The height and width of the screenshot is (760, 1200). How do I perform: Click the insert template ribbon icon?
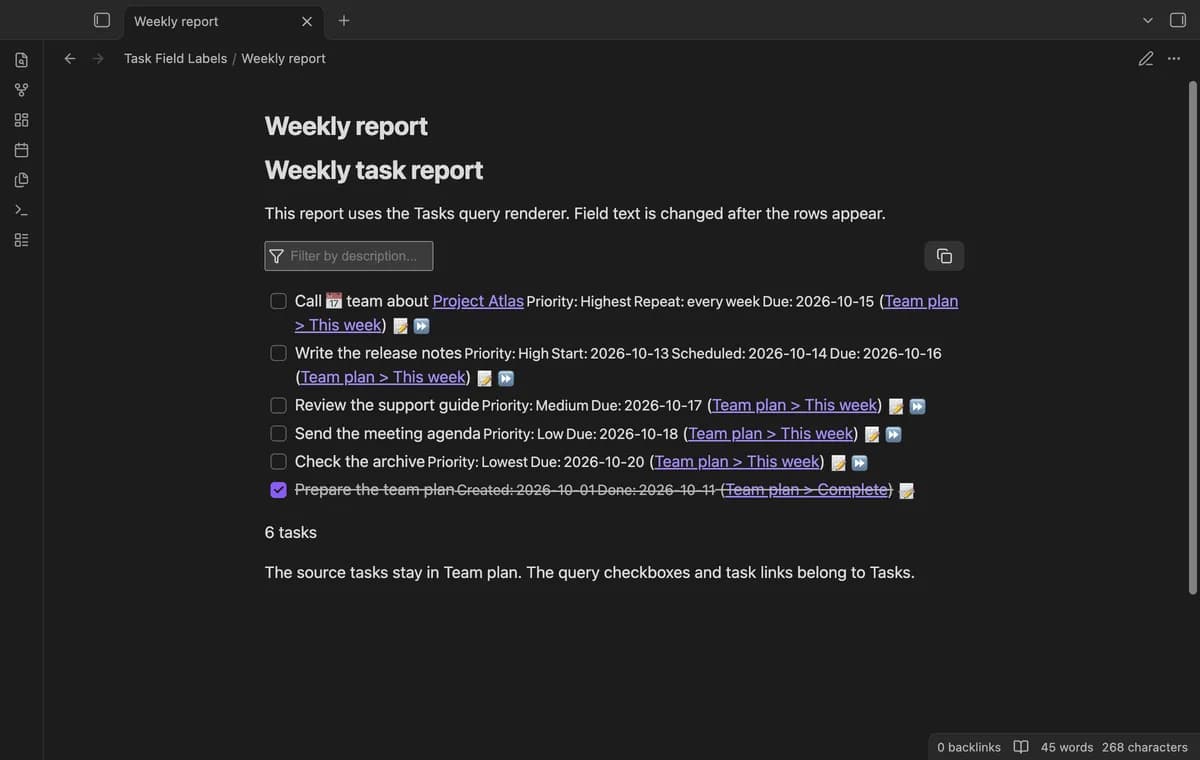pos(21,180)
